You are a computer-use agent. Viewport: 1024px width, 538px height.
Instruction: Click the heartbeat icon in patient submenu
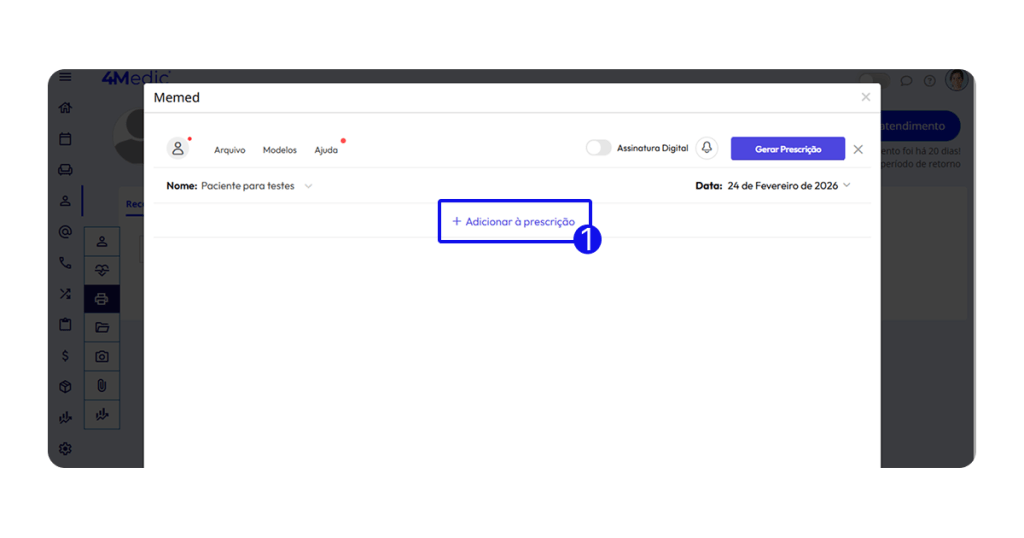click(x=102, y=269)
